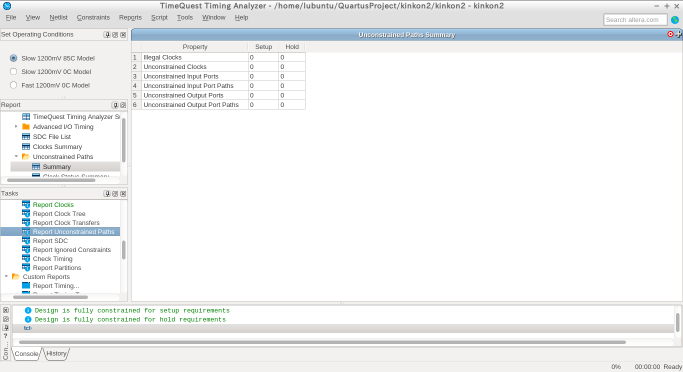Click the Check Timing task icon

click(26, 258)
